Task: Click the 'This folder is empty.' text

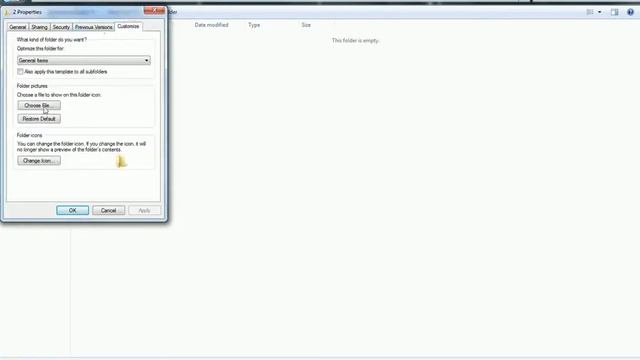Action: [x=356, y=40]
